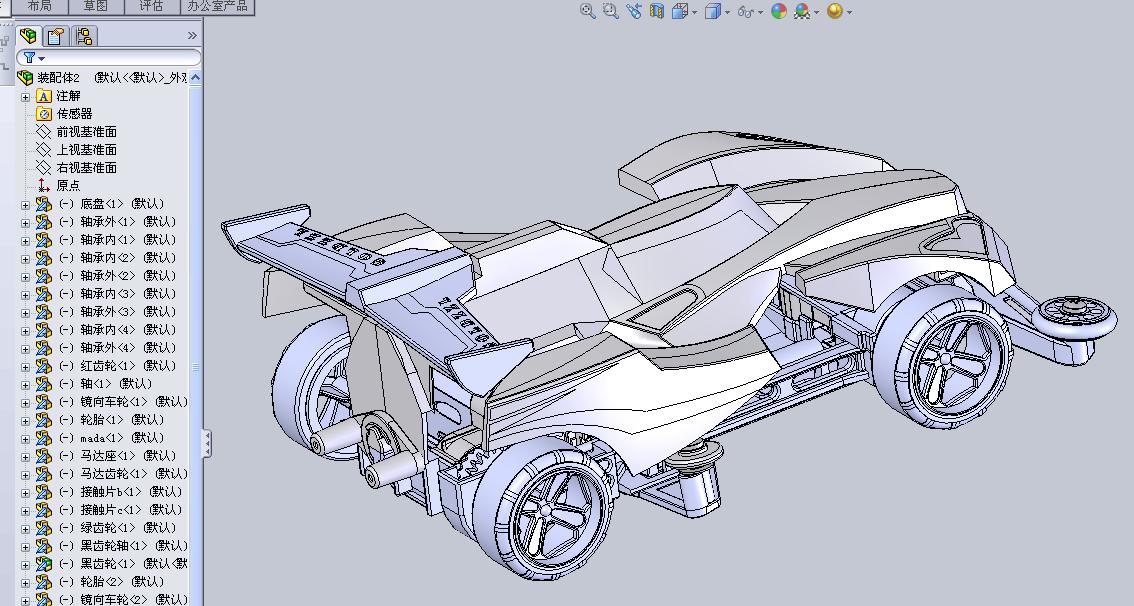Expand the 轴承外<1> component
1134x606 pixels.
tap(25, 223)
